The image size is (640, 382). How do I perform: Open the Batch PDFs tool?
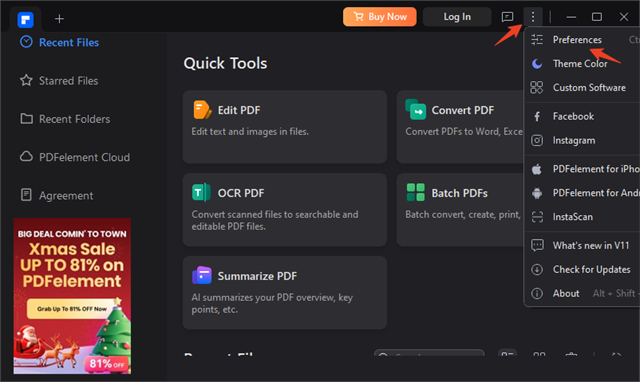tap(460, 209)
